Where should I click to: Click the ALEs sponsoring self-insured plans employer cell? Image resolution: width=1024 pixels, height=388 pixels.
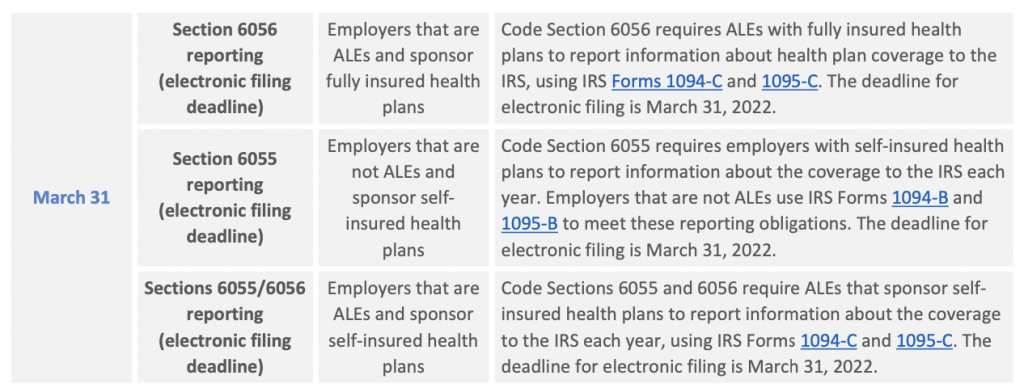(403, 327)
